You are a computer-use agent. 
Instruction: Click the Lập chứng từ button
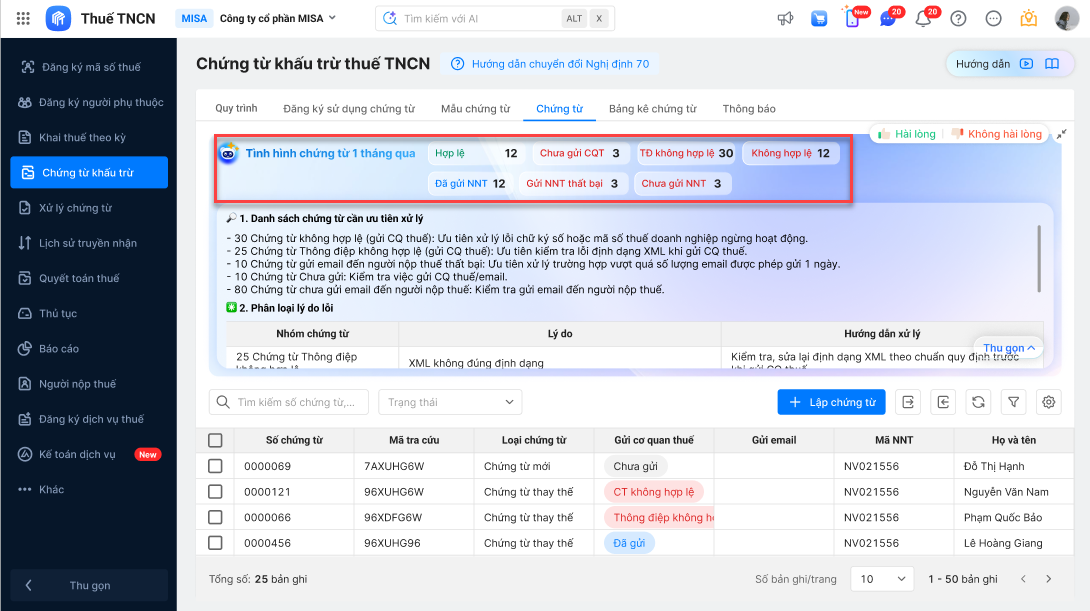pos(831,402)
